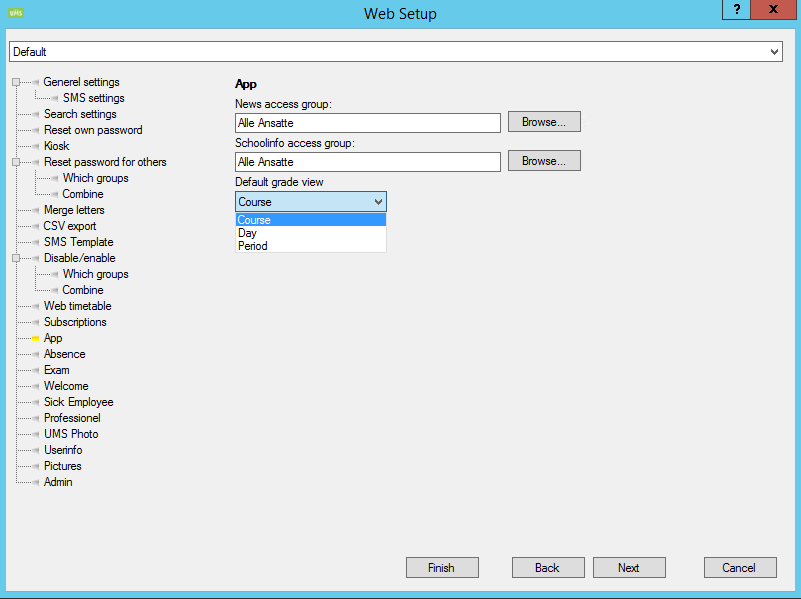Choose Period from the grade view list
801x599 pixels.
click(x=252, y=246)
